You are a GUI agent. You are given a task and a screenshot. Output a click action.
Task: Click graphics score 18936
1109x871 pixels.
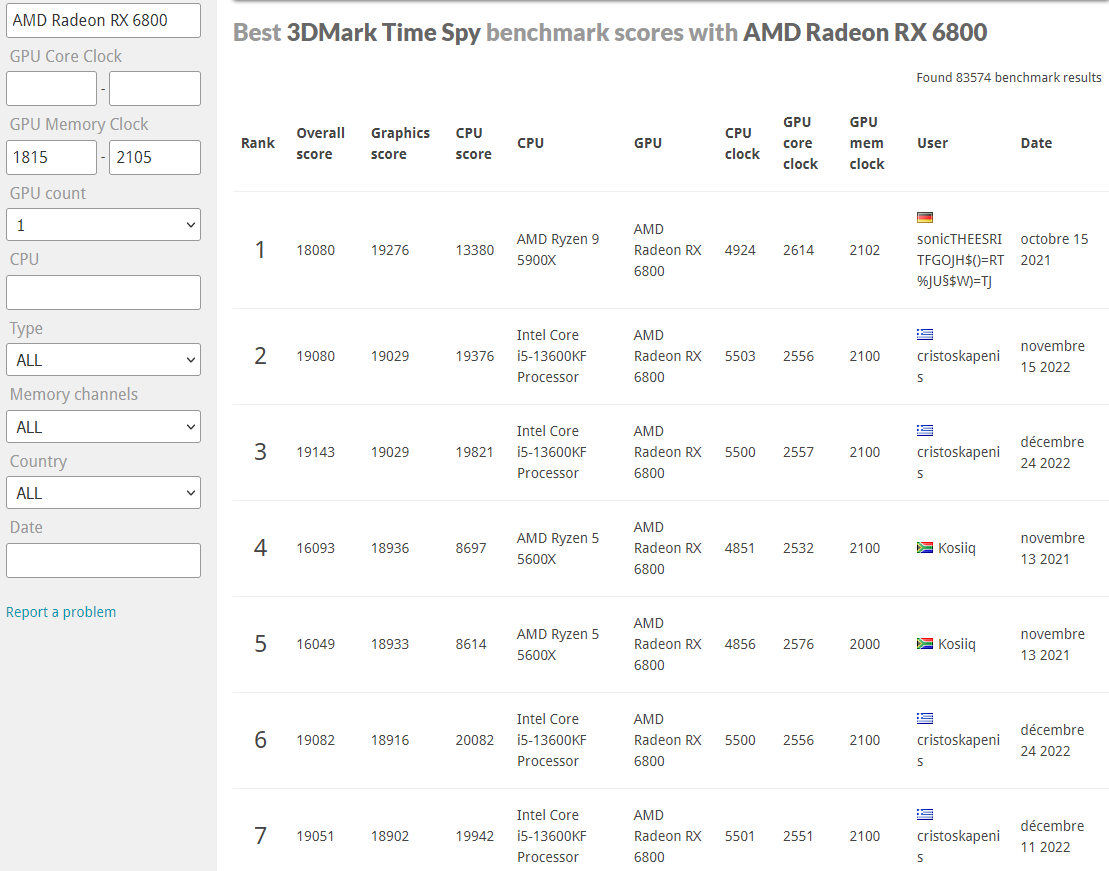[x=390, y=548]
